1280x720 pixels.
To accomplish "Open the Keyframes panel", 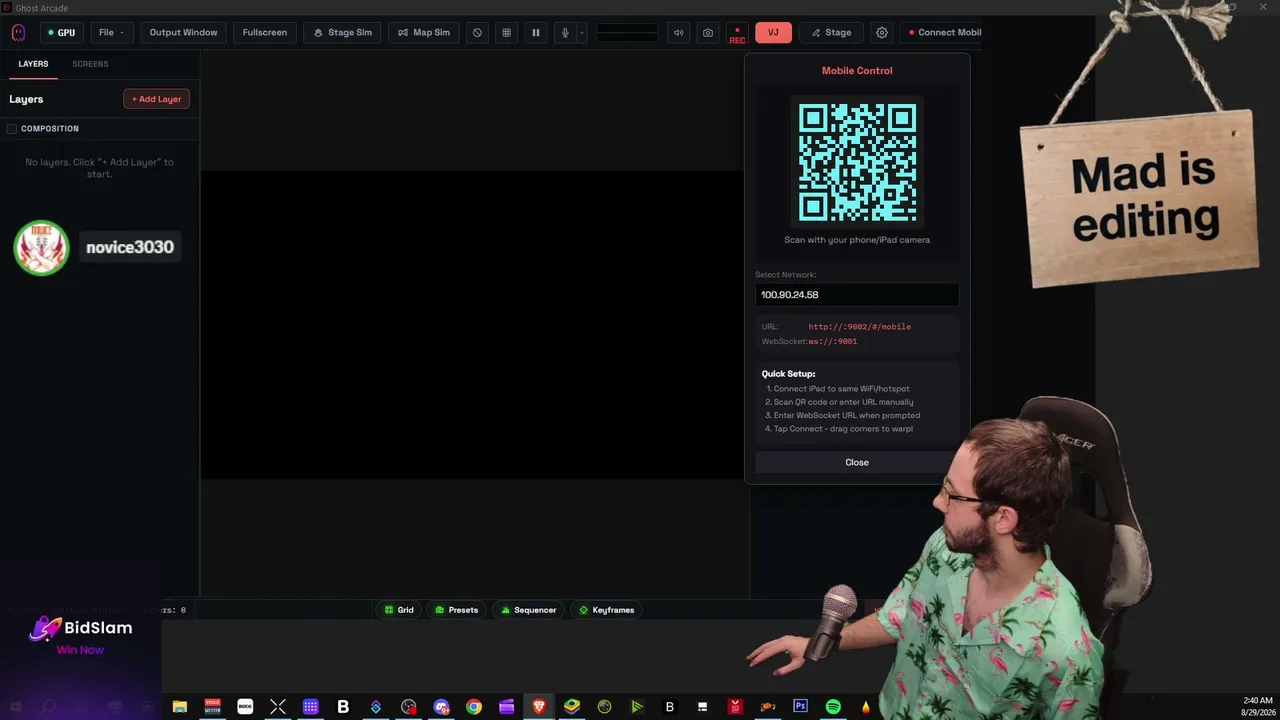I will click(607, 610).
